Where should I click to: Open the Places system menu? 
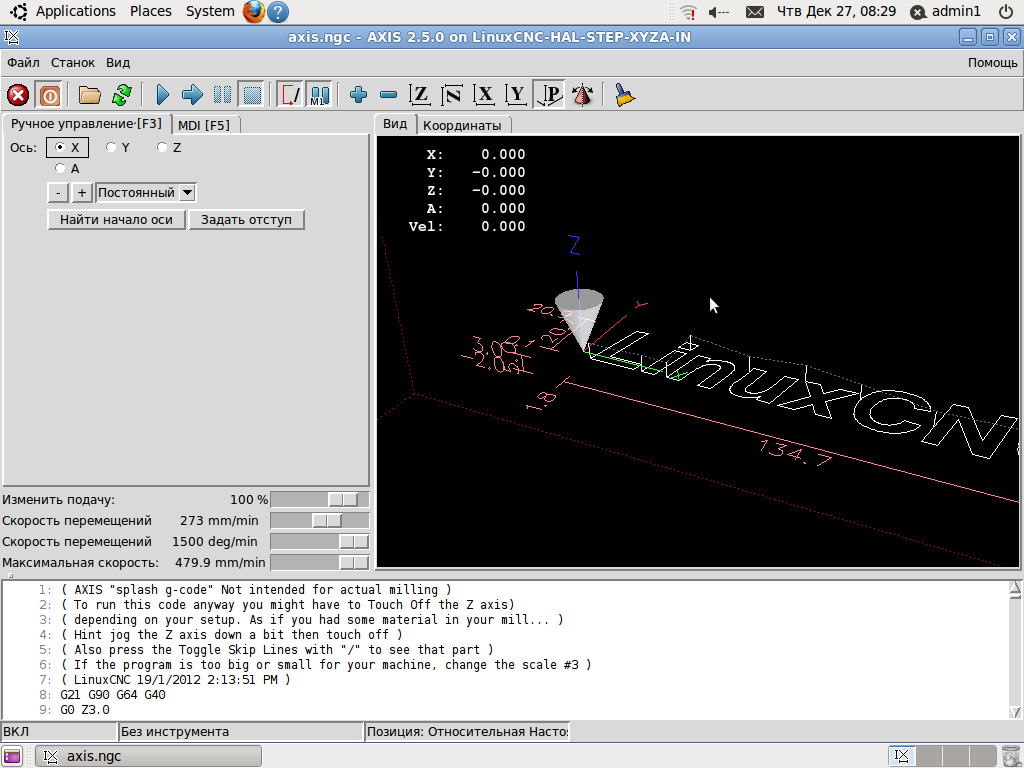tap(150, 11)
